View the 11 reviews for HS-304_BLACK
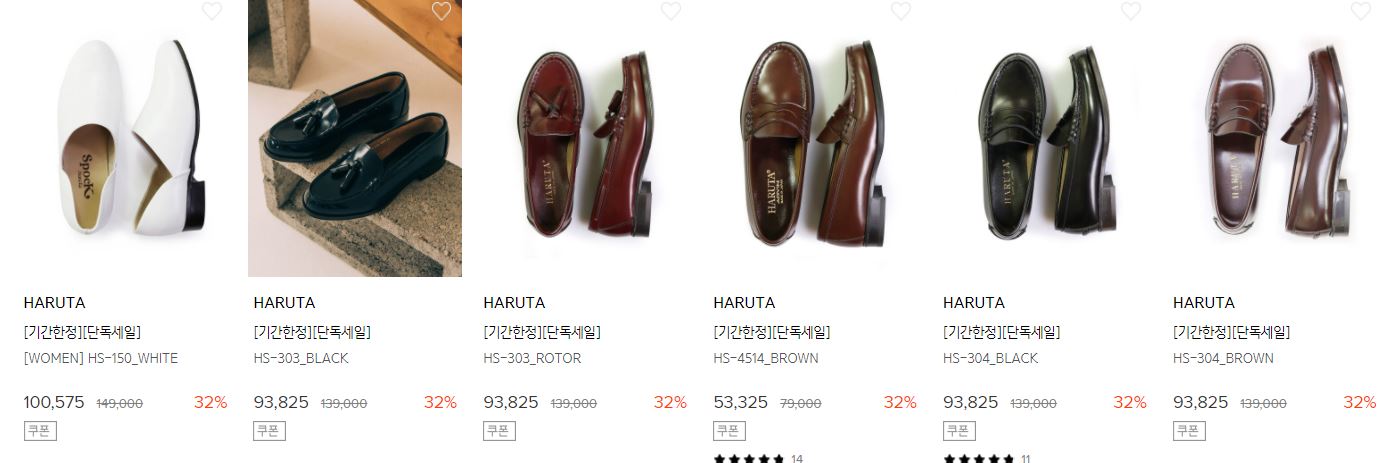This screenshot has width=1388, height=463. 987,459
